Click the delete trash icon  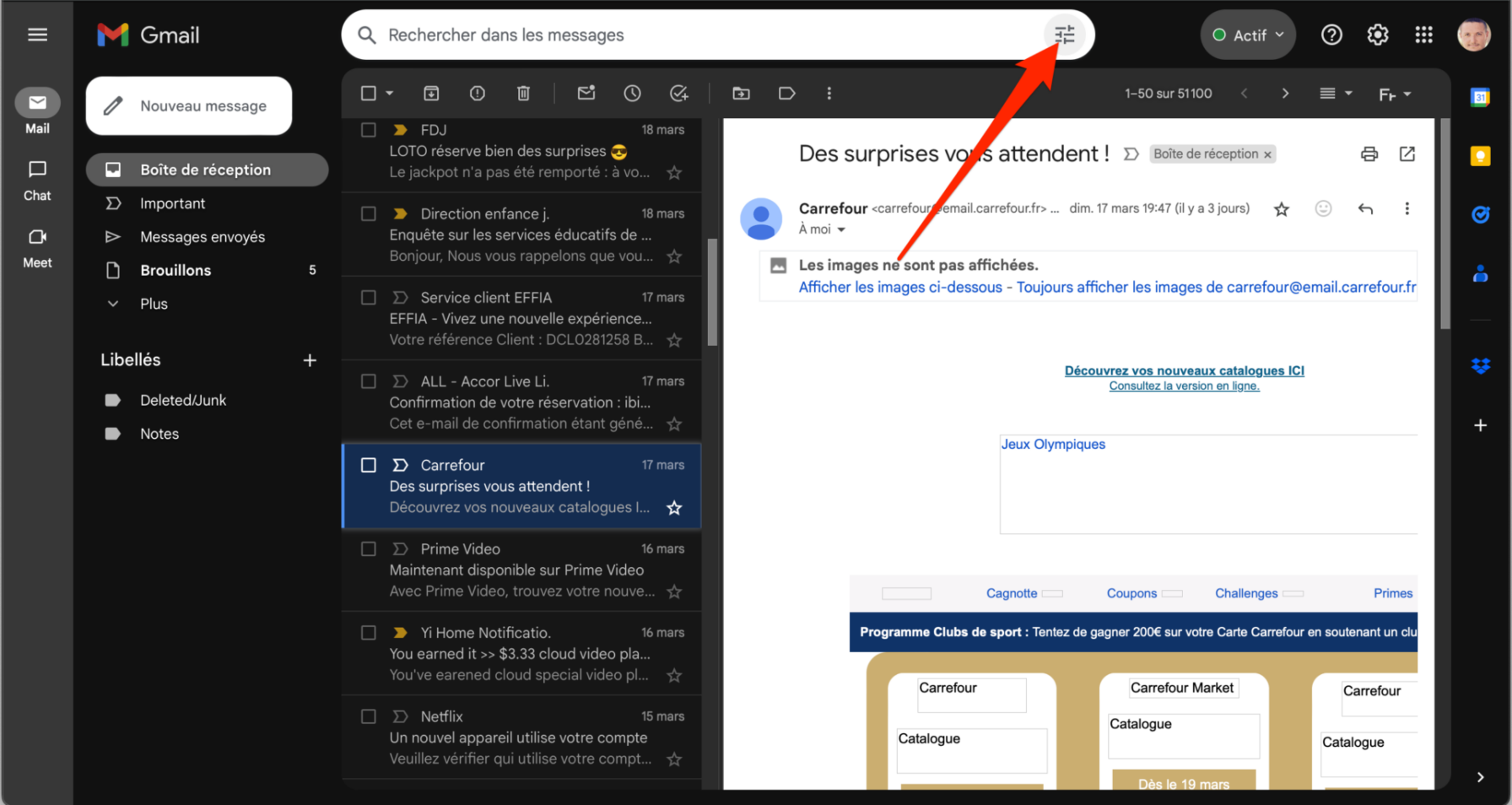pyautogui.click(x=523, y=94)
